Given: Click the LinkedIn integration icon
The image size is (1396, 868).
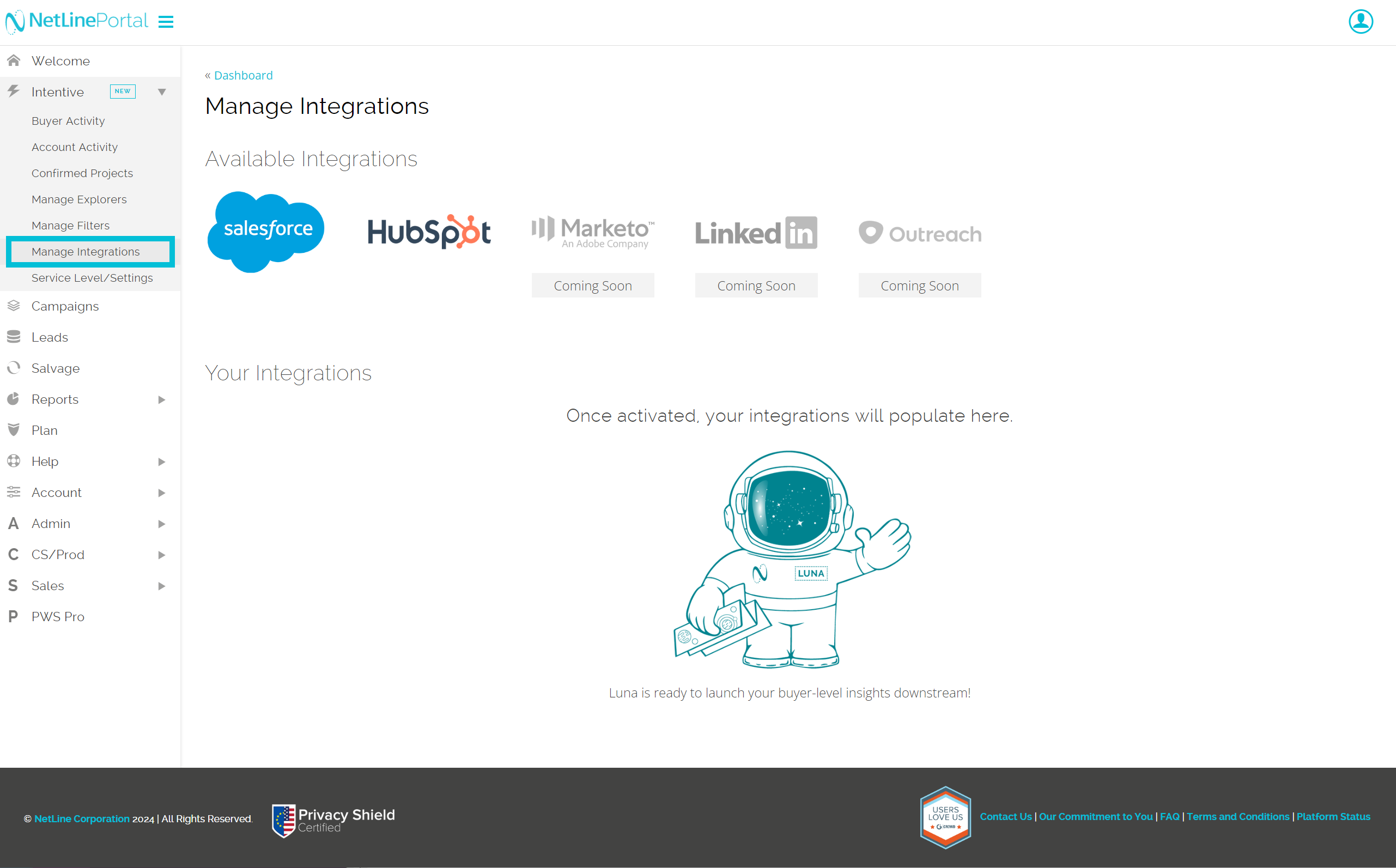Looking at the screenshot, I should click(x=756, y=232).
